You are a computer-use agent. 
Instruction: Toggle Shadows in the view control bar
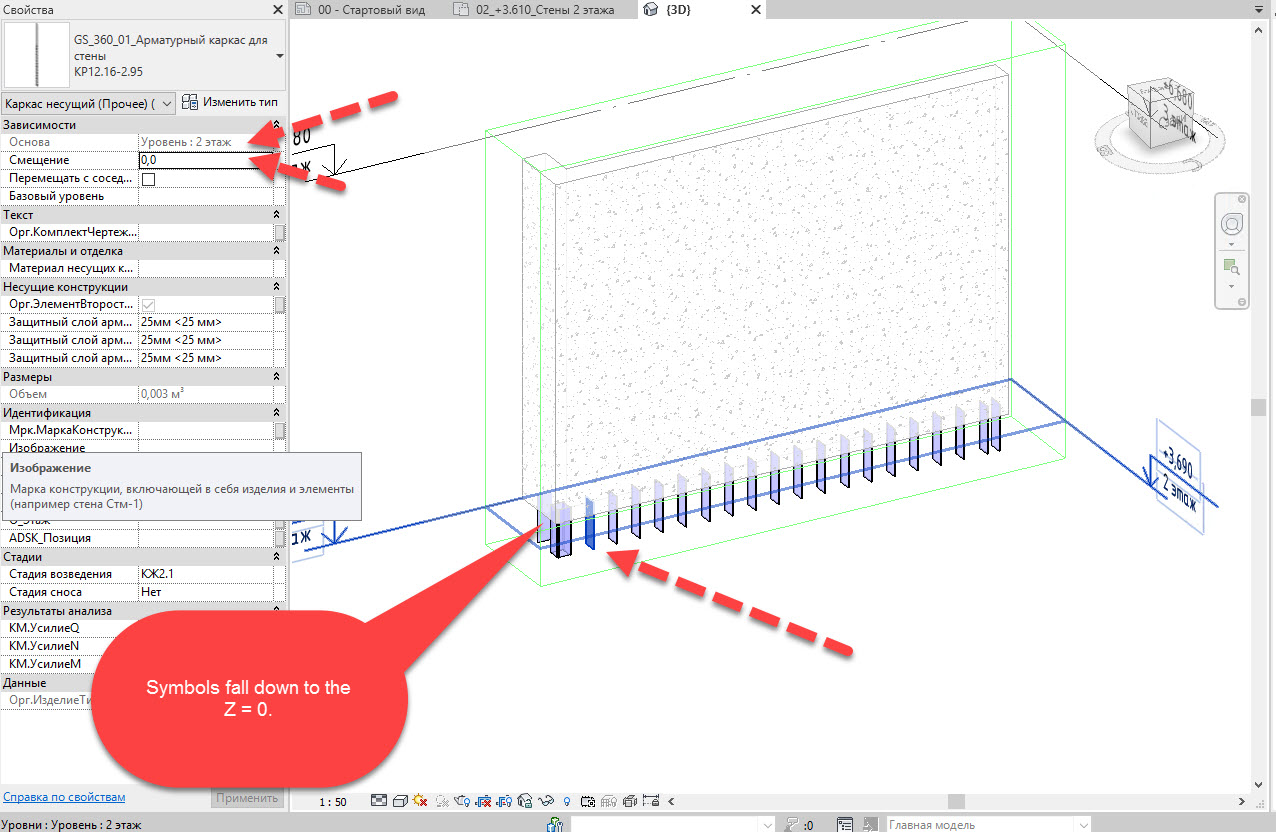pos(442,801)
